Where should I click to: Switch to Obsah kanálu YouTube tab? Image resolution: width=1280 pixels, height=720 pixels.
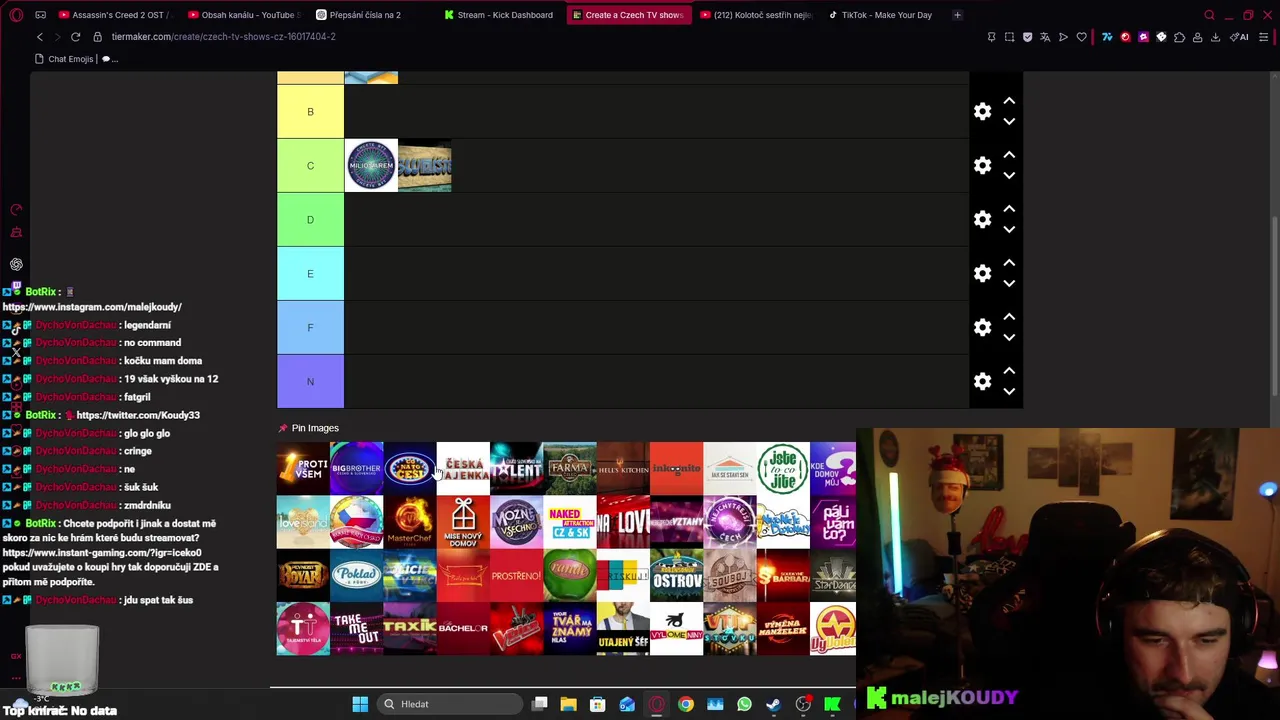click(245, 15)
